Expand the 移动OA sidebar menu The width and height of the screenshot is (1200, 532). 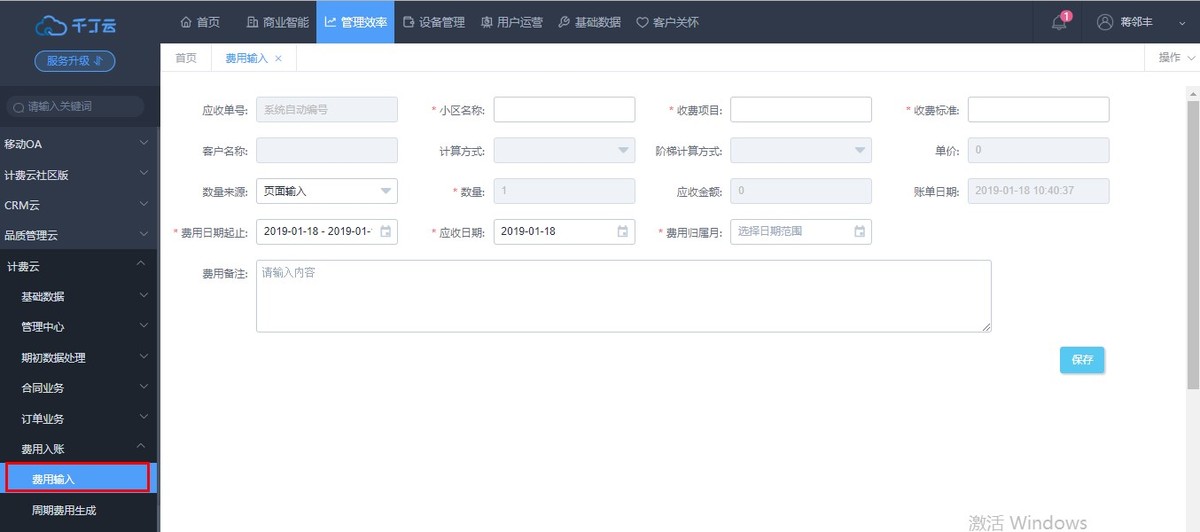pyautogui.click(x=79, y=144)
